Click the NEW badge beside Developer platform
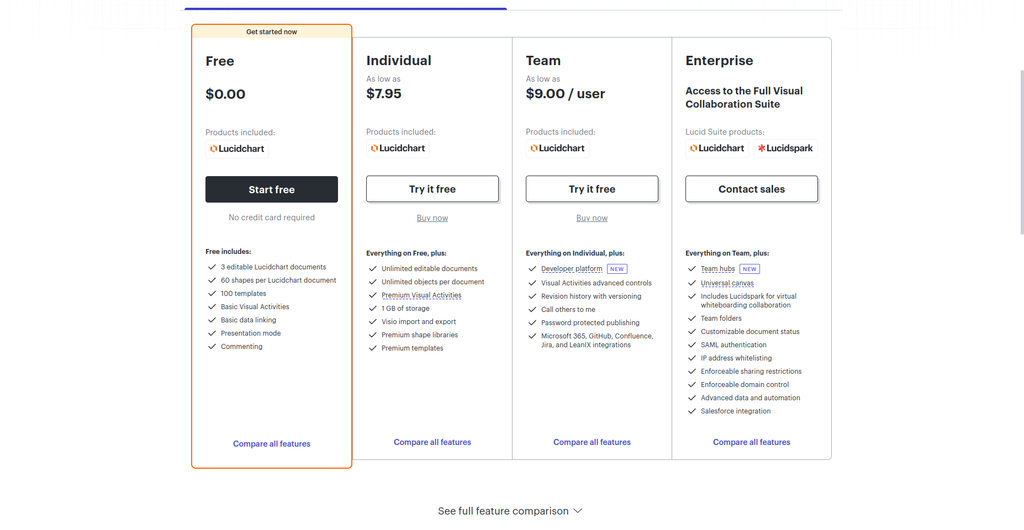This screenshot has width=1024, height=530. pos(617,269)
